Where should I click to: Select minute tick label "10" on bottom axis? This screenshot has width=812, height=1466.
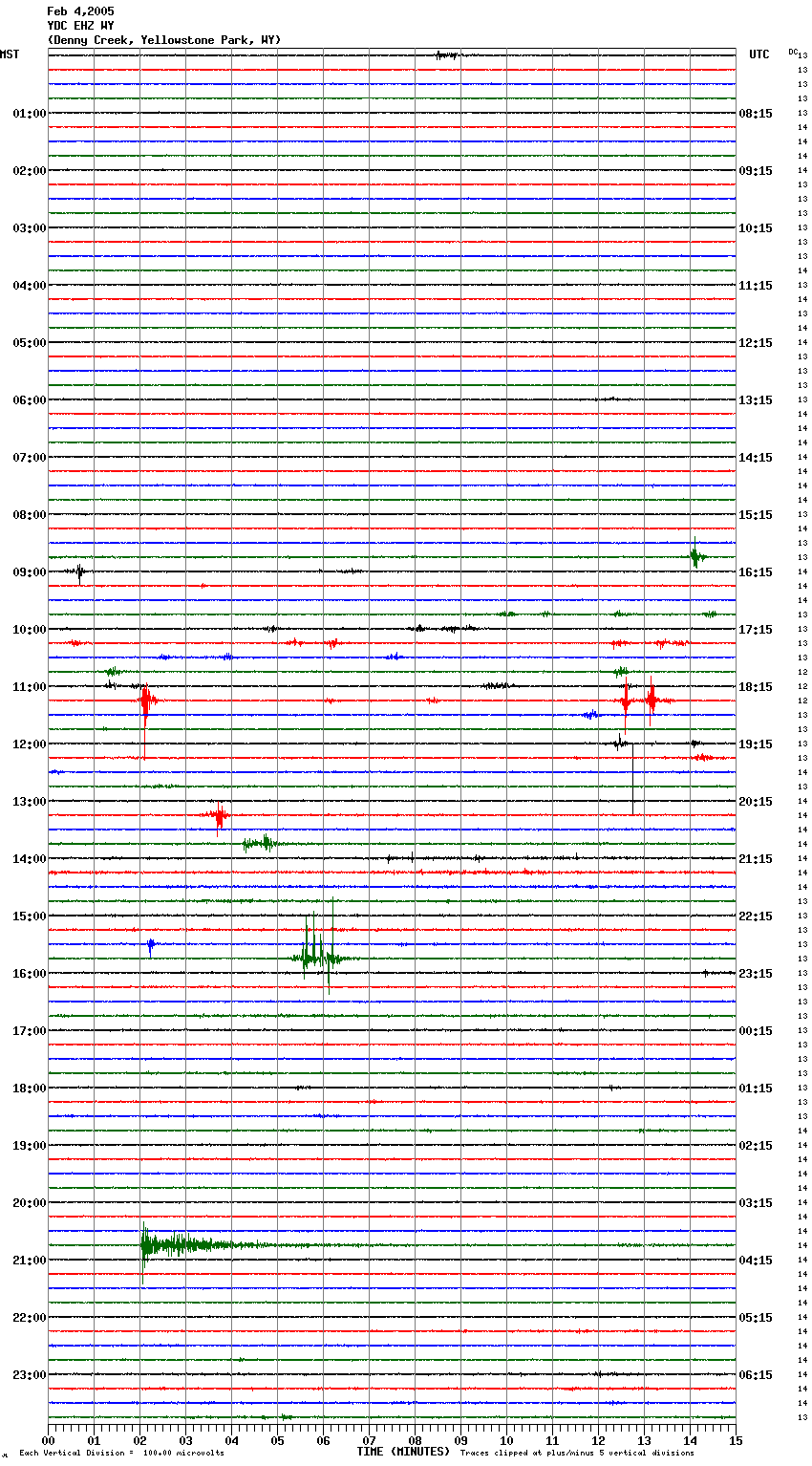[506, 1440]
